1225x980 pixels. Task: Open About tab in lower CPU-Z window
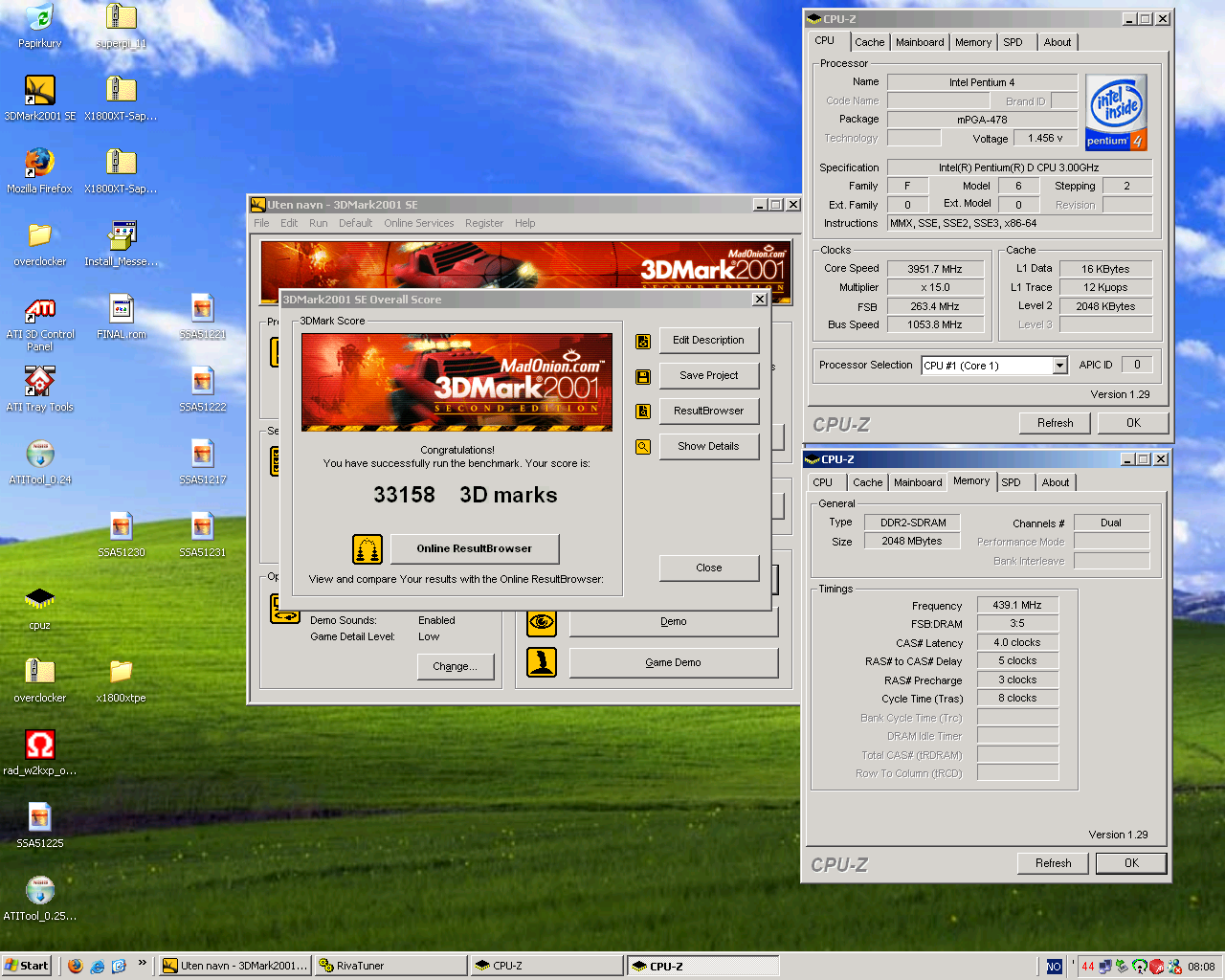click(x=1056, y=482)
